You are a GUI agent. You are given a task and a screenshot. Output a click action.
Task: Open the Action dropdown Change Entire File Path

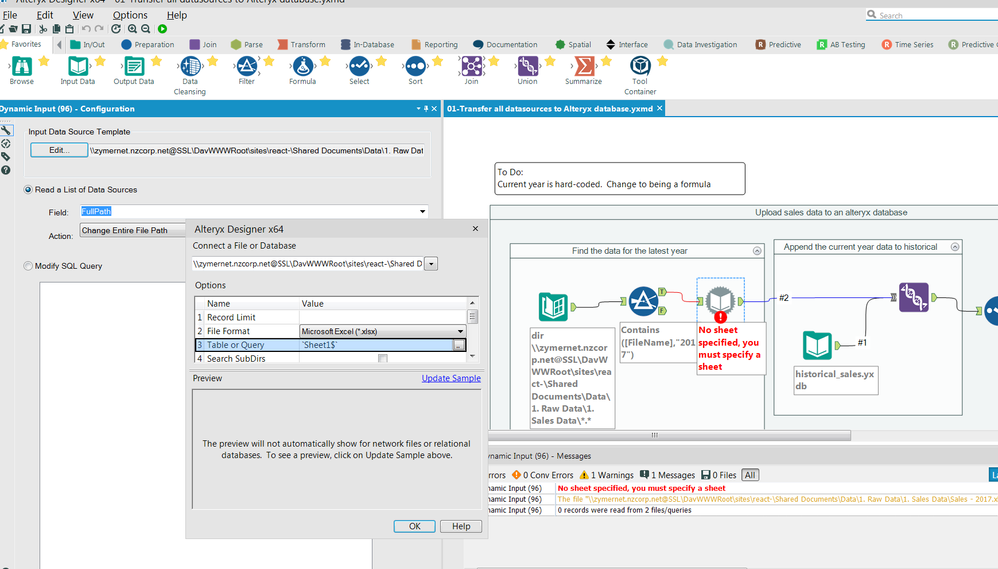(132, 230)
